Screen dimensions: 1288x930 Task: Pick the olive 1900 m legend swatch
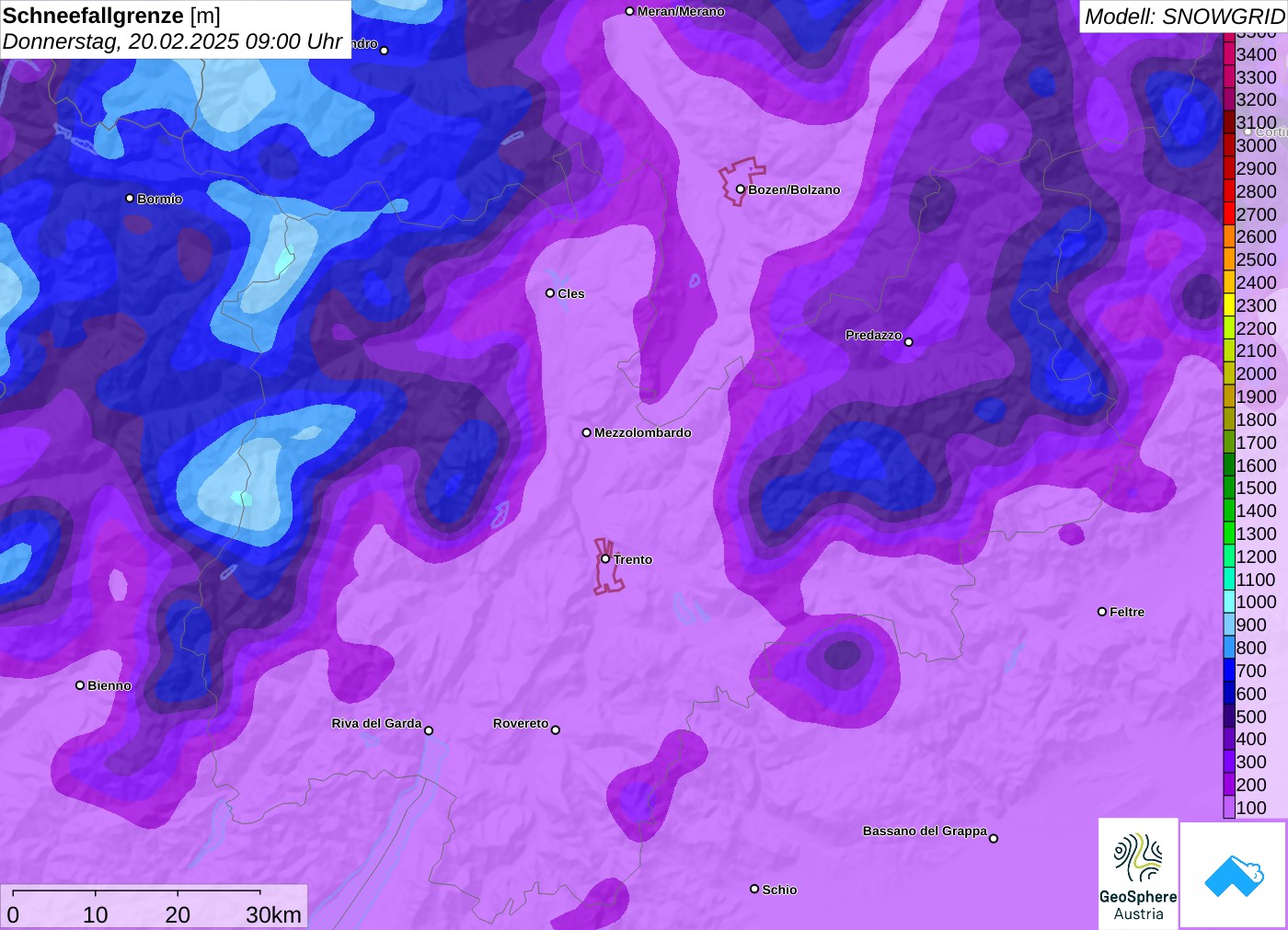[1229, 396]
